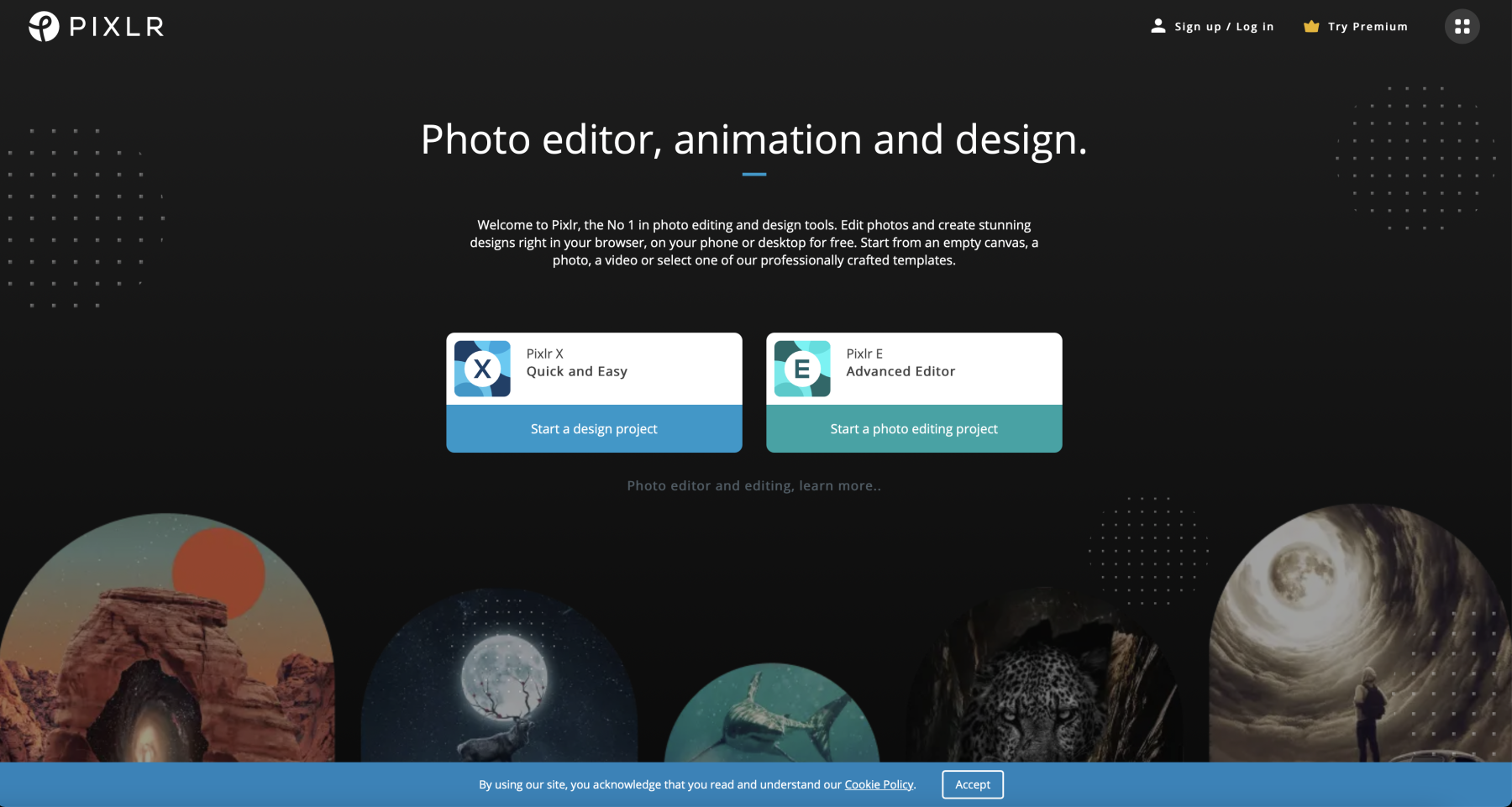The image size is (1512, 807).
Task: Click the red rock desert thumbnail
Action: pos(167,638)
